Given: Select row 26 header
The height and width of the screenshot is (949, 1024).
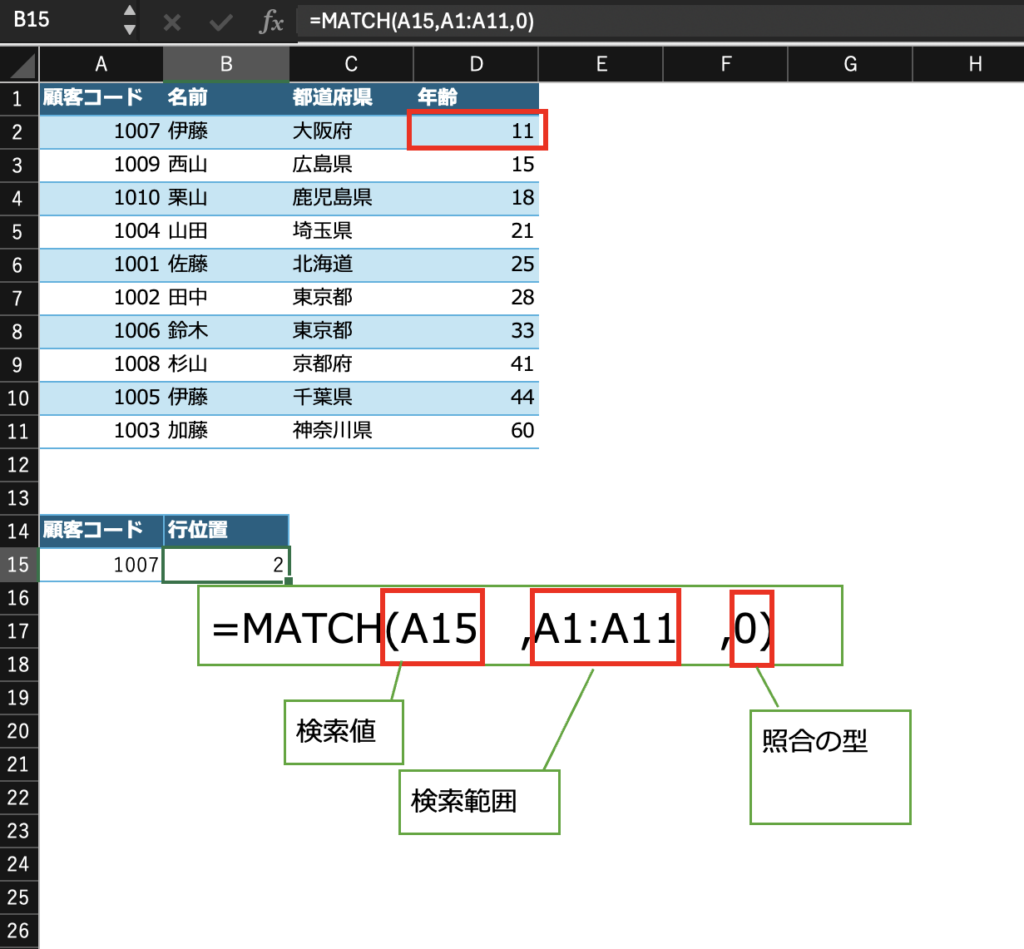Looking at the screenshot, I should pyautogui.click(x=19, y=930).
